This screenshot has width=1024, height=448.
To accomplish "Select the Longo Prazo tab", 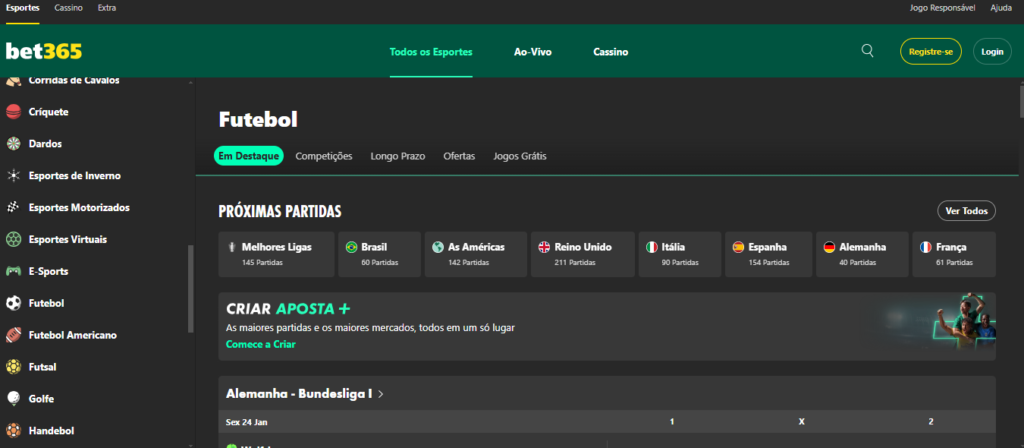I will [x=397, y=156].
